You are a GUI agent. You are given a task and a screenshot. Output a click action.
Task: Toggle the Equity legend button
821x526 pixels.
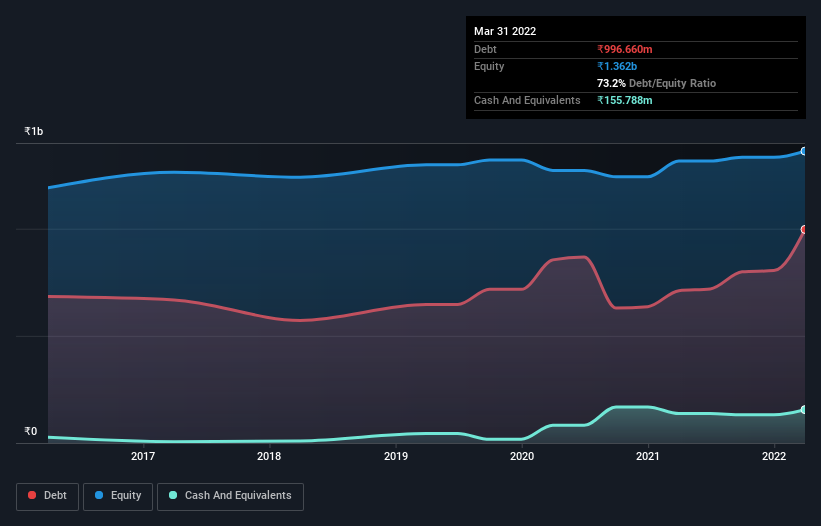point(118,496)
